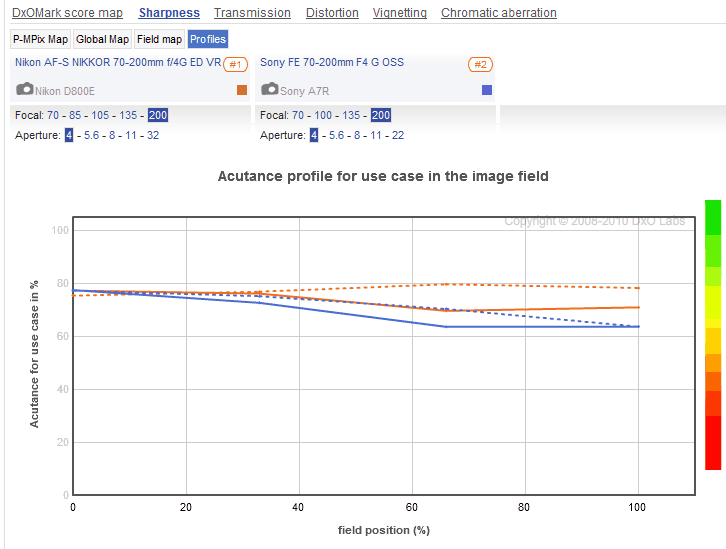The height and width of the screenshot is (549, 726).
Task: Set Nikon aperture to 5.6
Action: coord(91,135)
